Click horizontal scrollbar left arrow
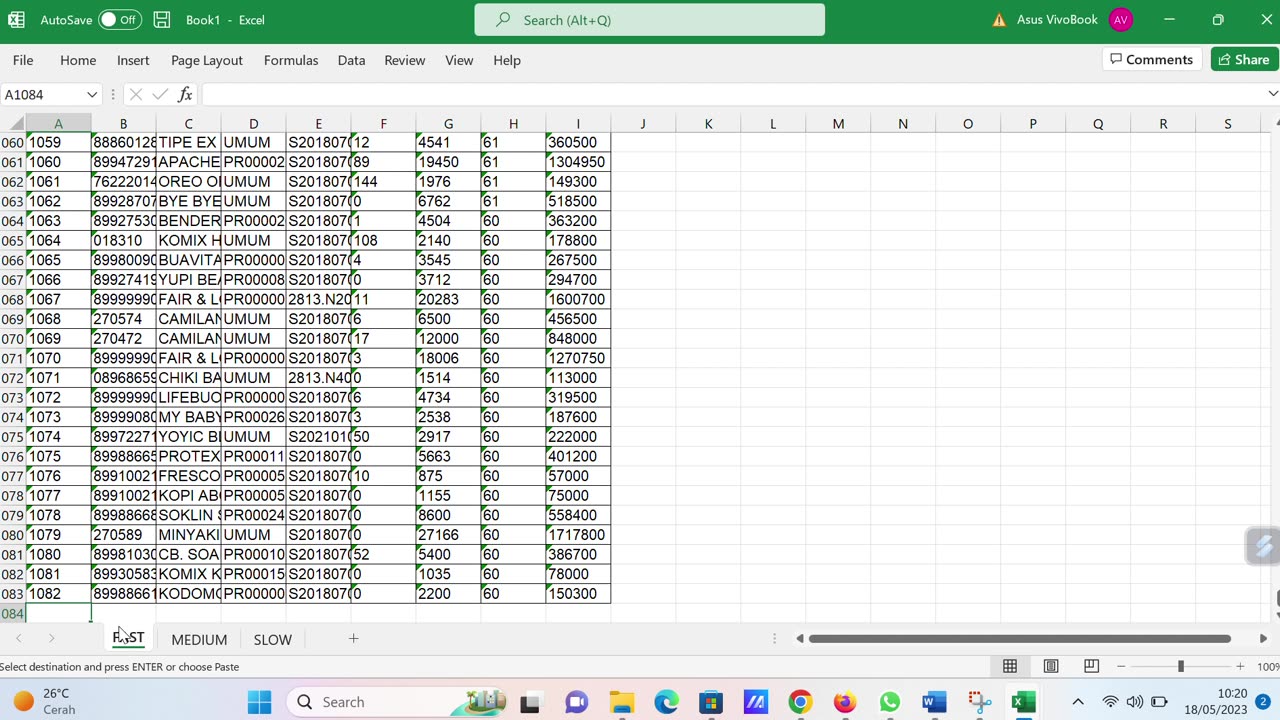 coord(799,638)
